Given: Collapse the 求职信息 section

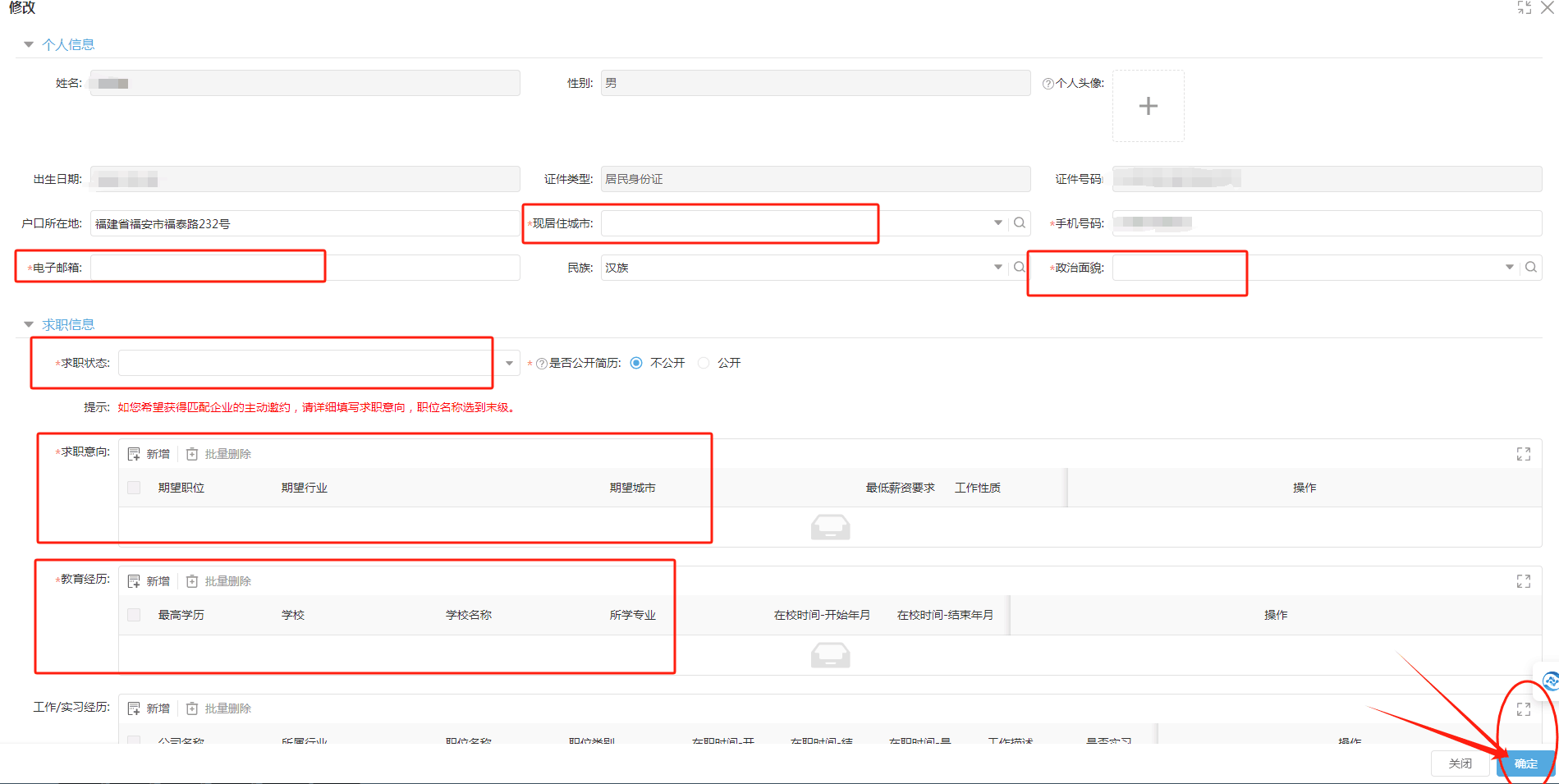Looking at the screenshot, I should coord(29,324).
